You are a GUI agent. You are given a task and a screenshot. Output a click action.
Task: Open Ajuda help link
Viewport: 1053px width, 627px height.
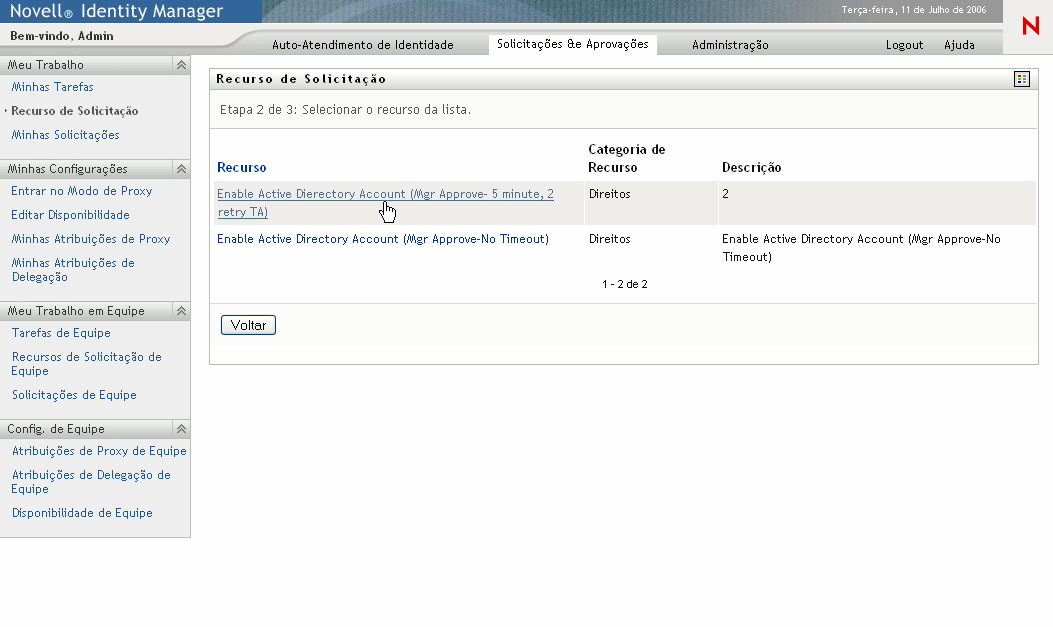pyautogui.click(x=959, y=45)
